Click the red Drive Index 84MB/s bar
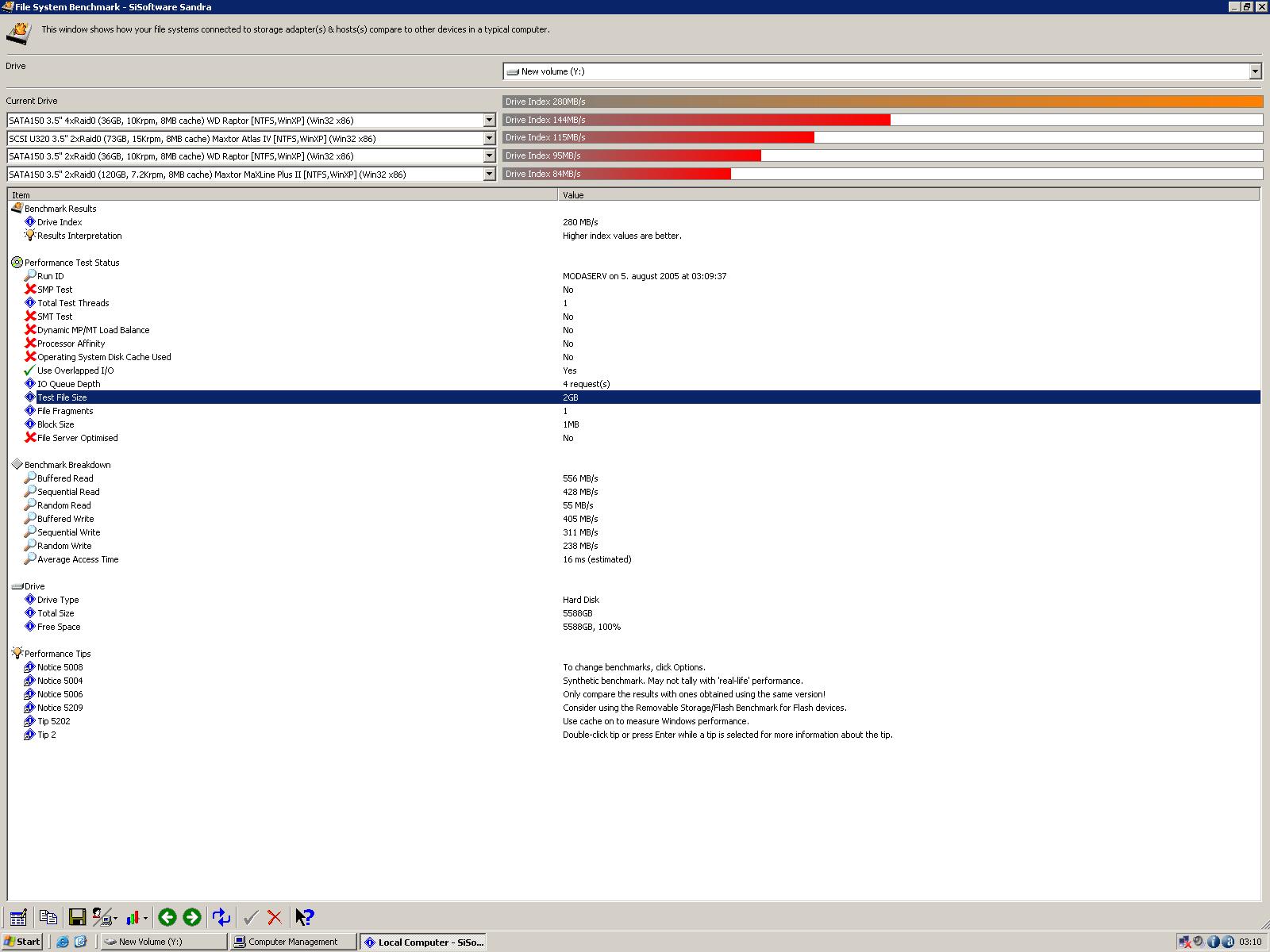1270x952 pixels. [617, 174]
